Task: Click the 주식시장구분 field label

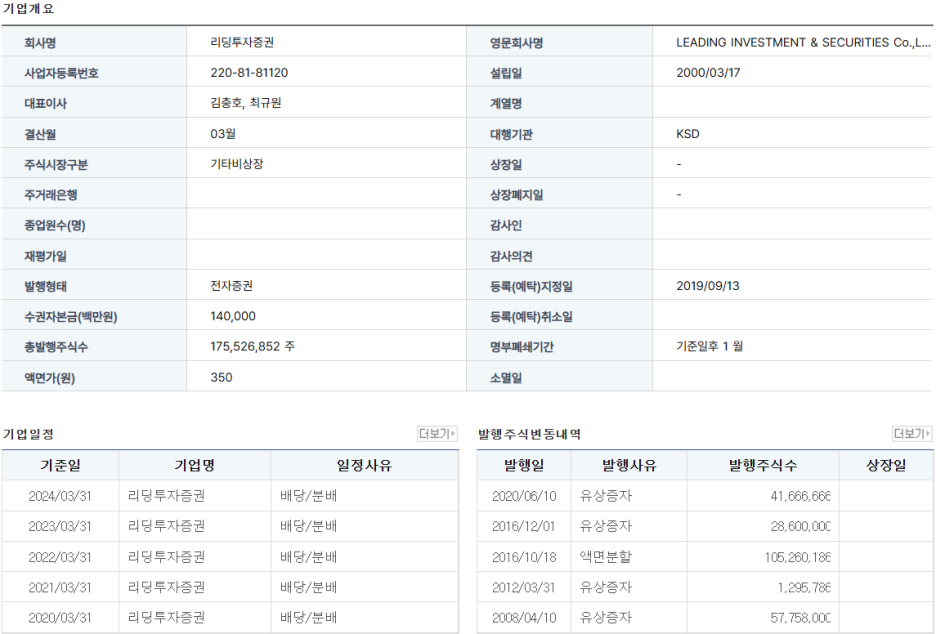Action: tap(56, 165)
